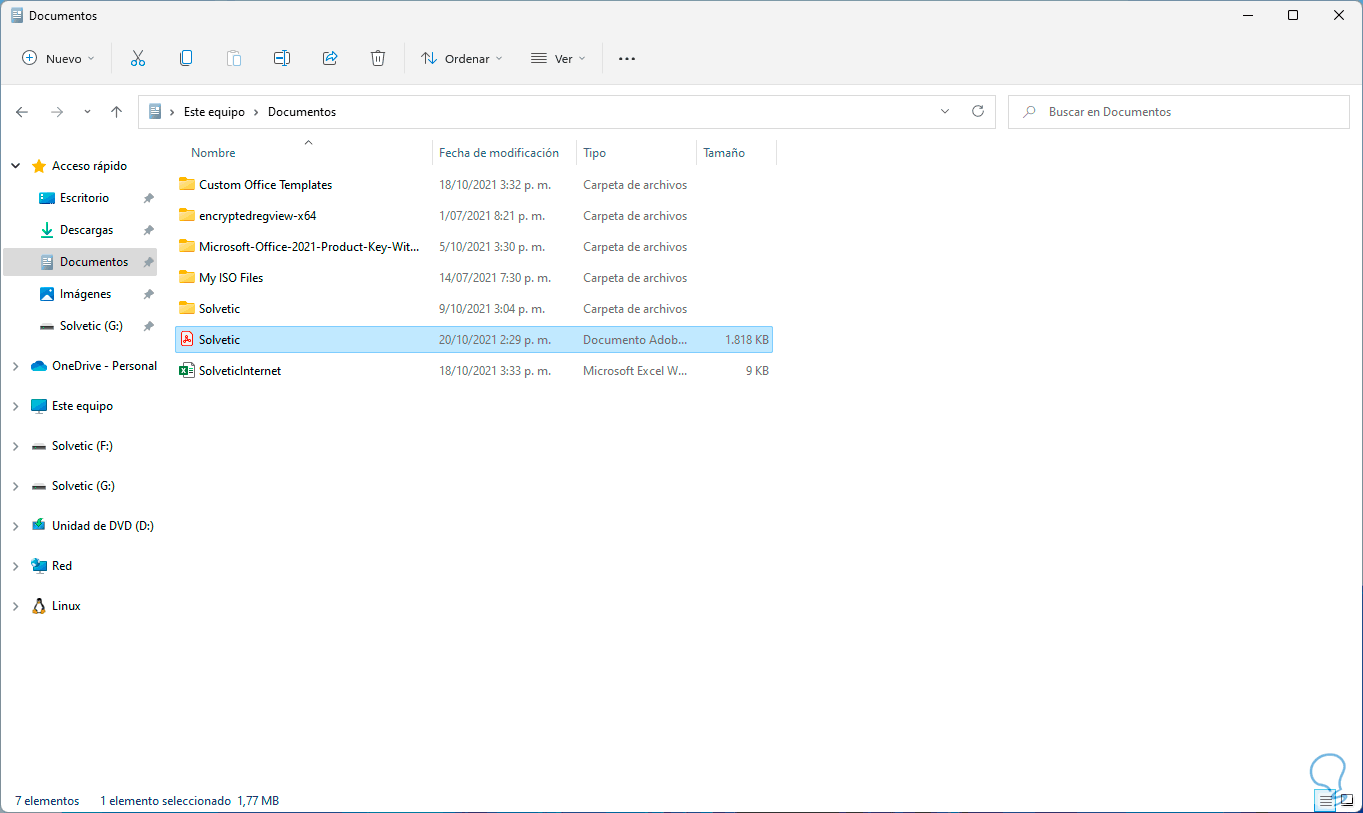Click the OneDrive cloud icon

pos(39,366)
